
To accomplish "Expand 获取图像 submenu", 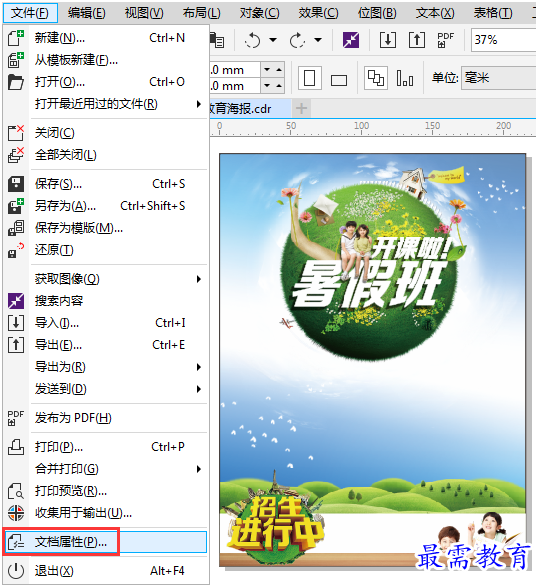I will pyautogui.click(x=199, y=279).
